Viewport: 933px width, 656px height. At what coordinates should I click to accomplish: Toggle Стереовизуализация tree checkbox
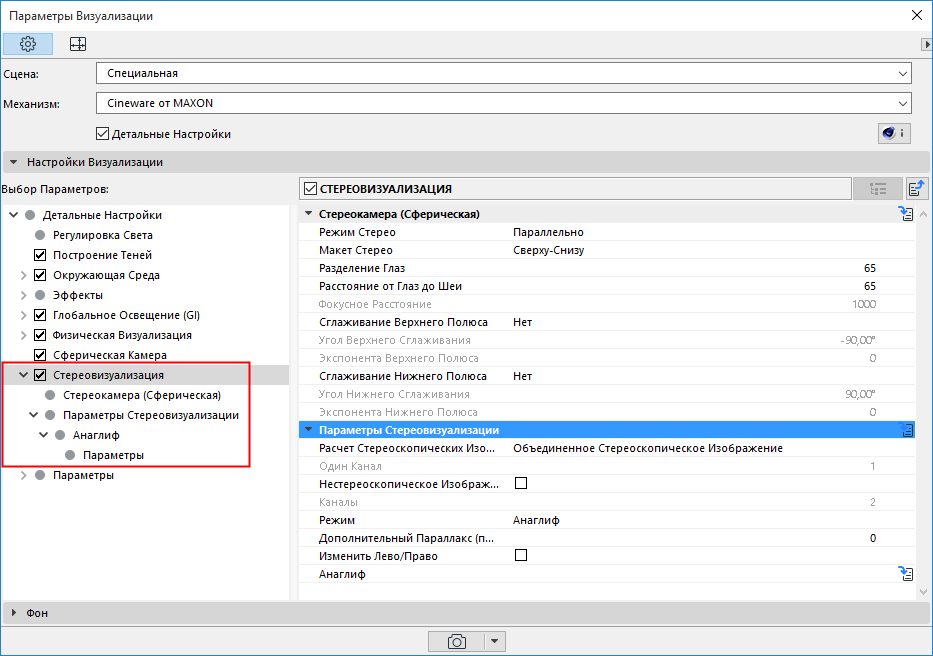coord(40,375)
